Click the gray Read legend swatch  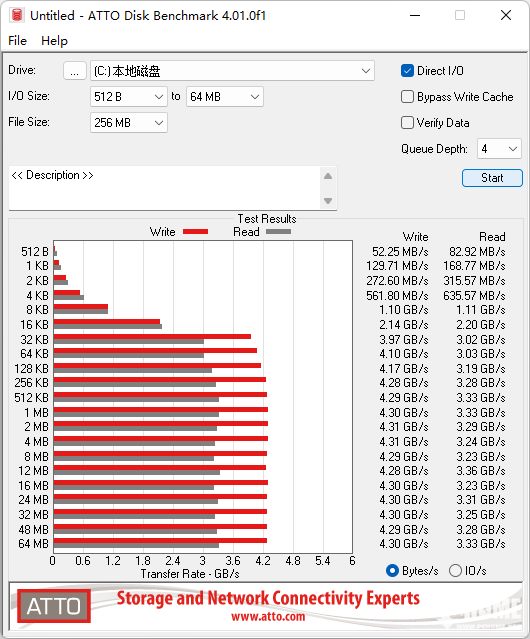point(278,231)
